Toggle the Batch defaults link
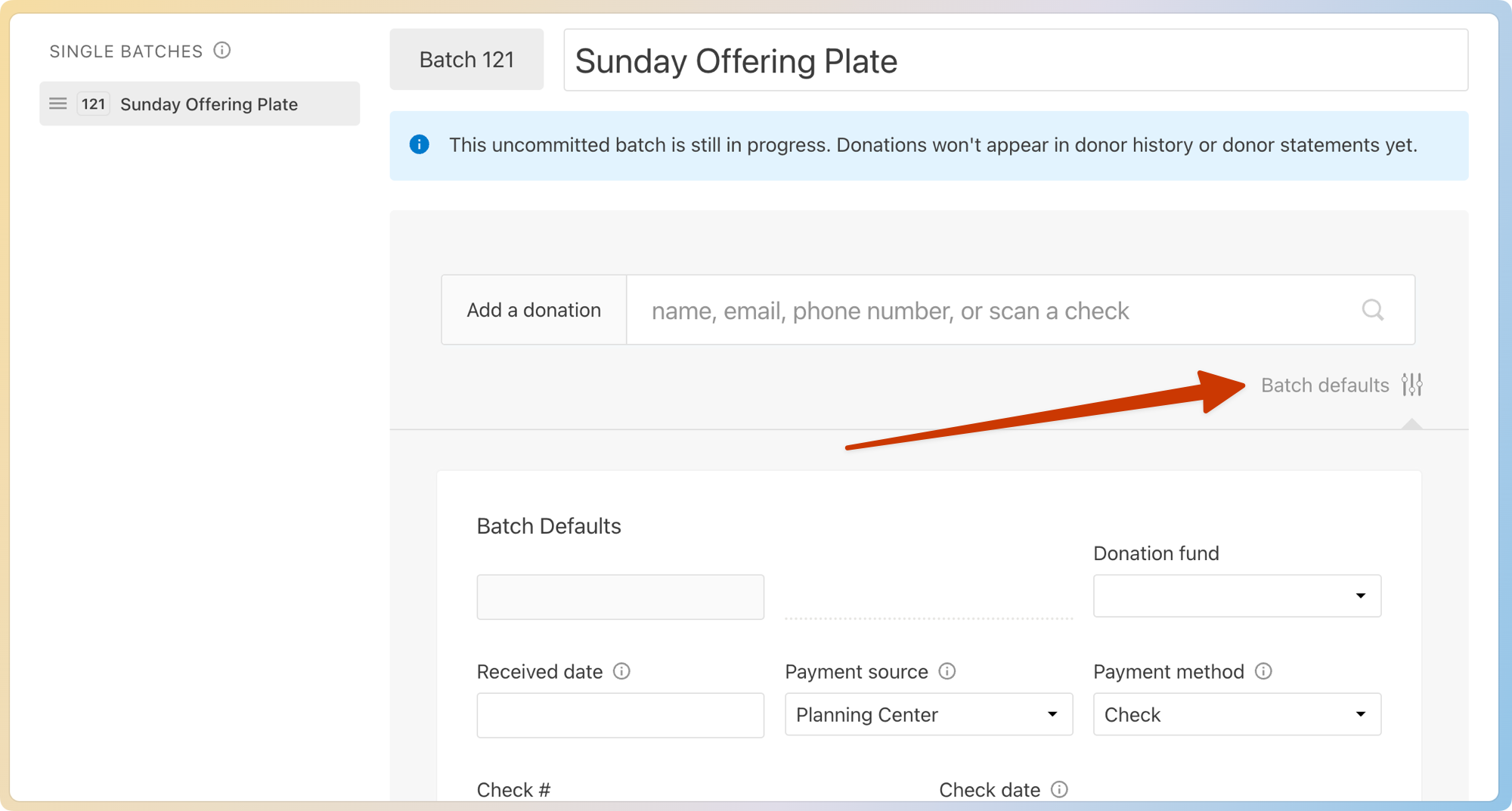The width and height of the screenshot is (1512, 811). click(1325, 385)
